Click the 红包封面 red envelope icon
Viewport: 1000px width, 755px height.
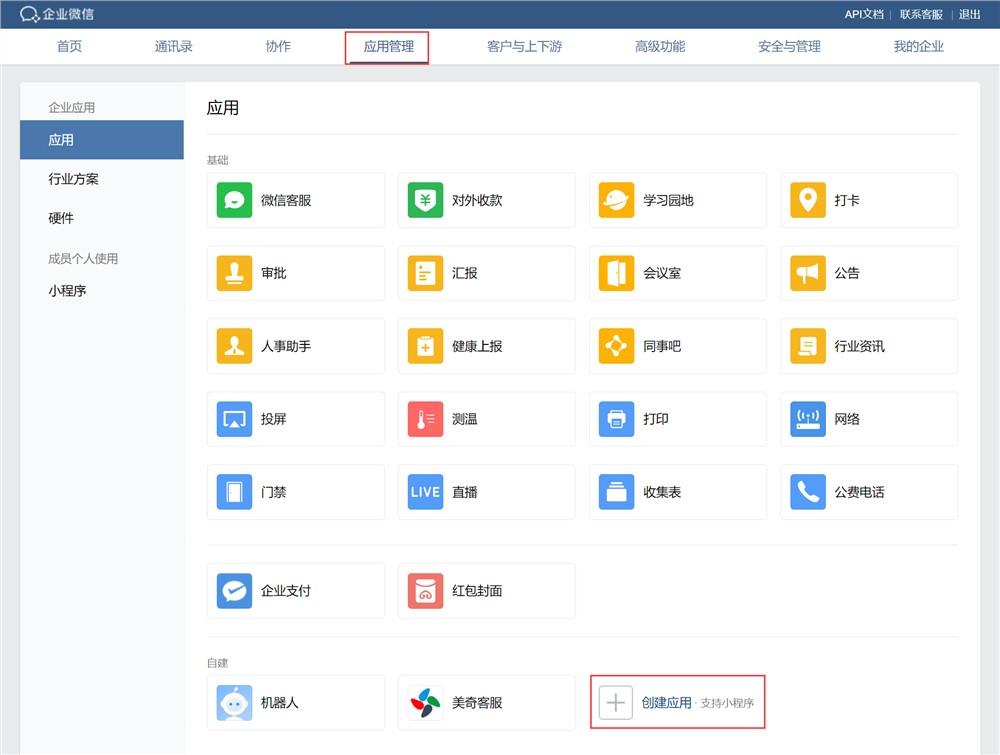pos(425,590)
